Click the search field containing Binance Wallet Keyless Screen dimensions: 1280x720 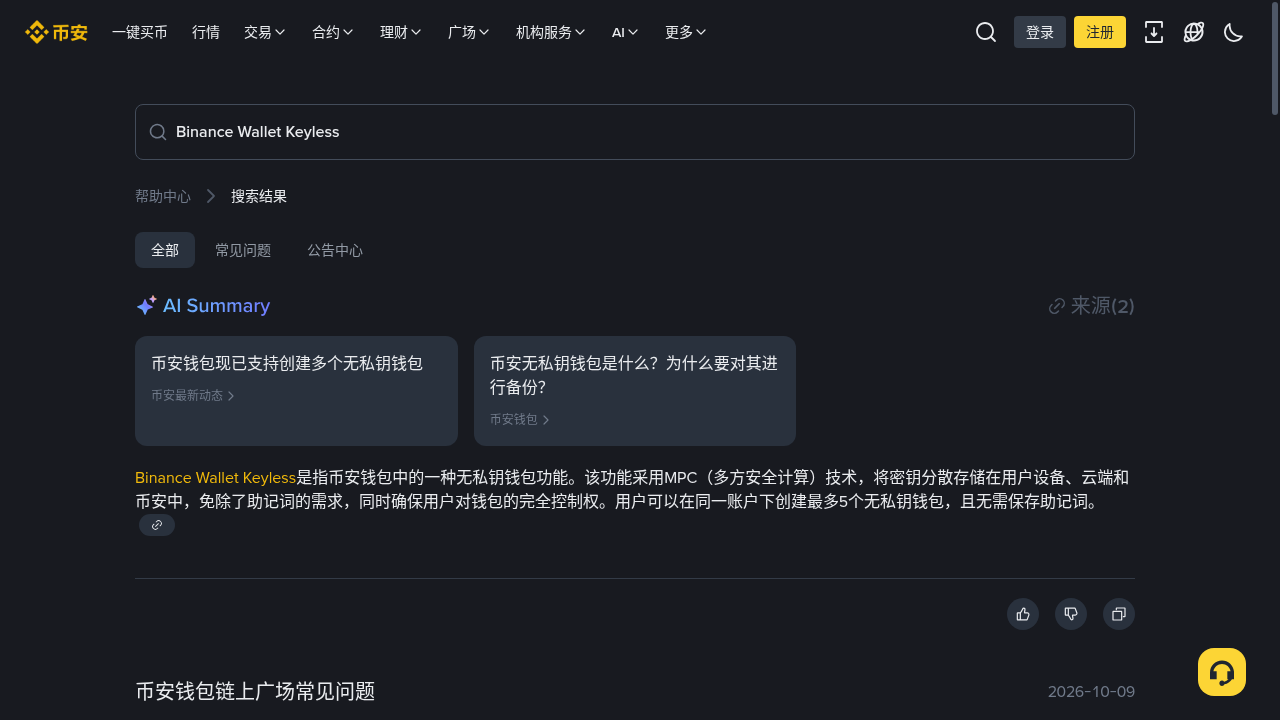635,132
